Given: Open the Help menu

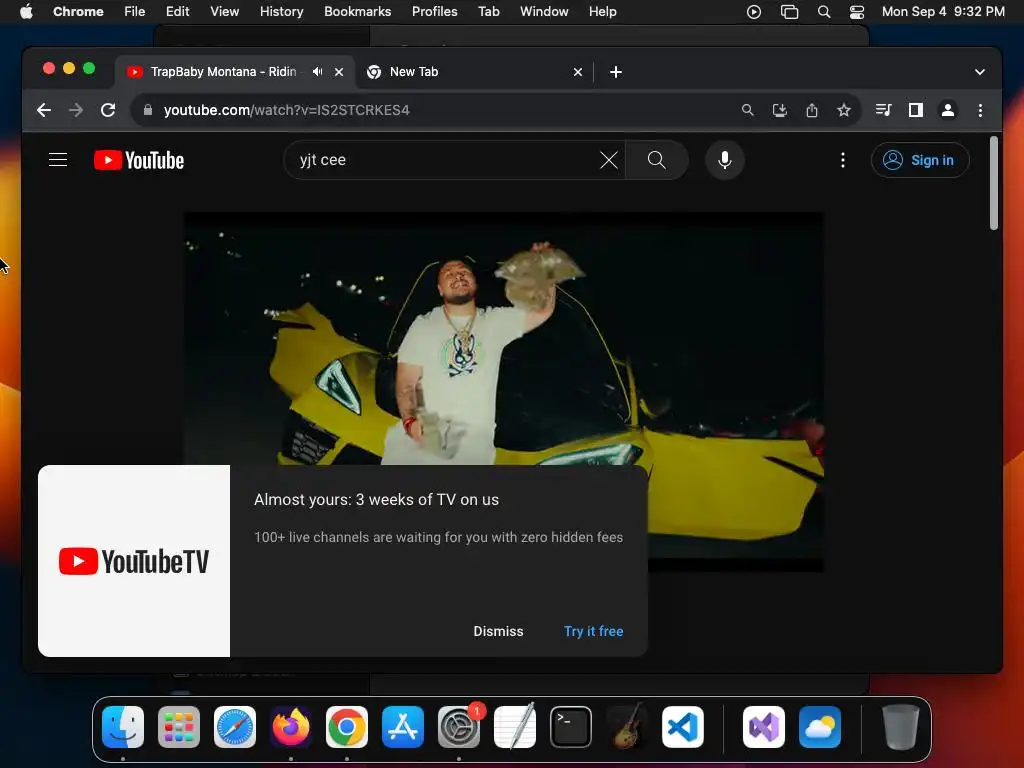Looking at the screenshot, I should 602,12.
